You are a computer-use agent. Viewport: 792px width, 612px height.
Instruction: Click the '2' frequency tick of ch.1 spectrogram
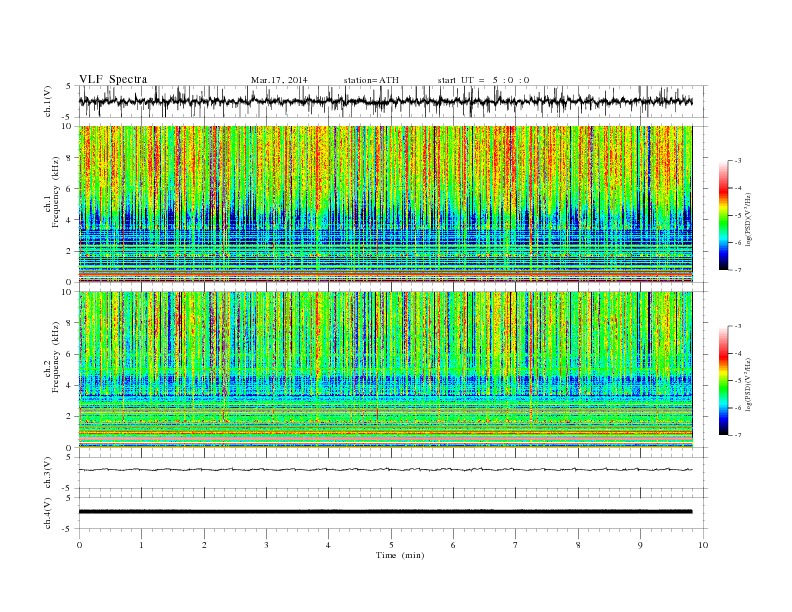pyautogui.click(x=70, y=251)
